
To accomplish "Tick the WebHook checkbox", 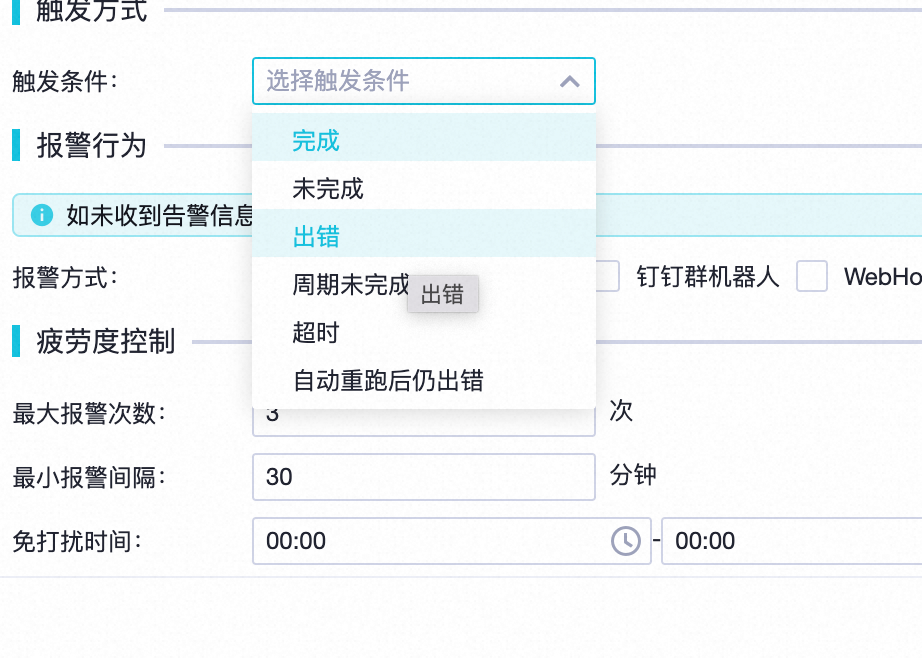I will pos(811,276).
